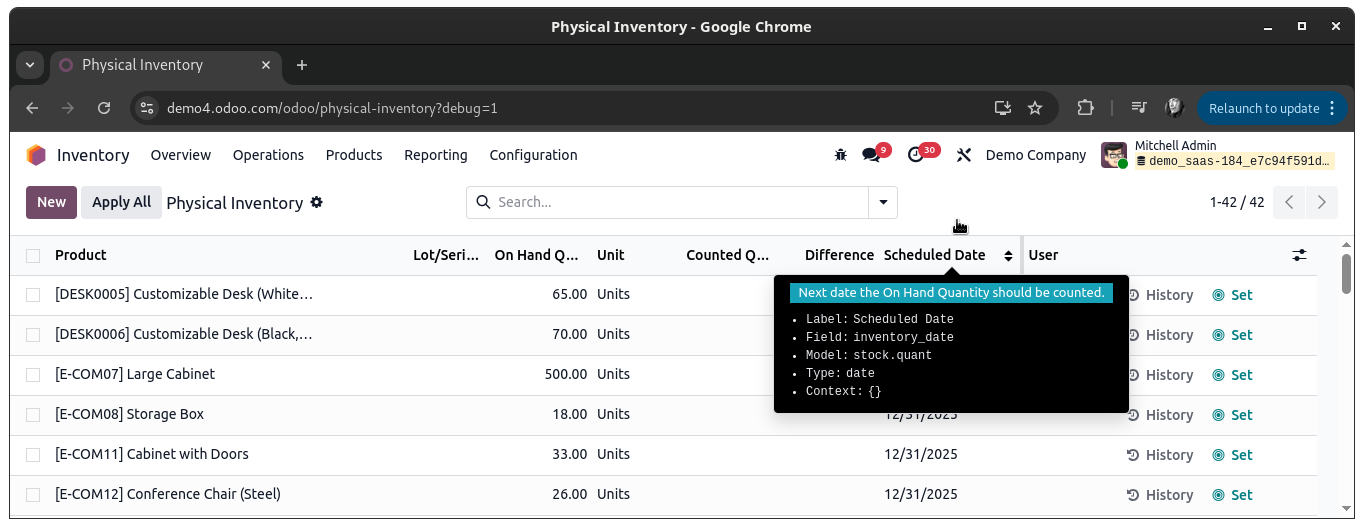
Task: Open the conversations icon with 9 badge
Action: point(872,155)
